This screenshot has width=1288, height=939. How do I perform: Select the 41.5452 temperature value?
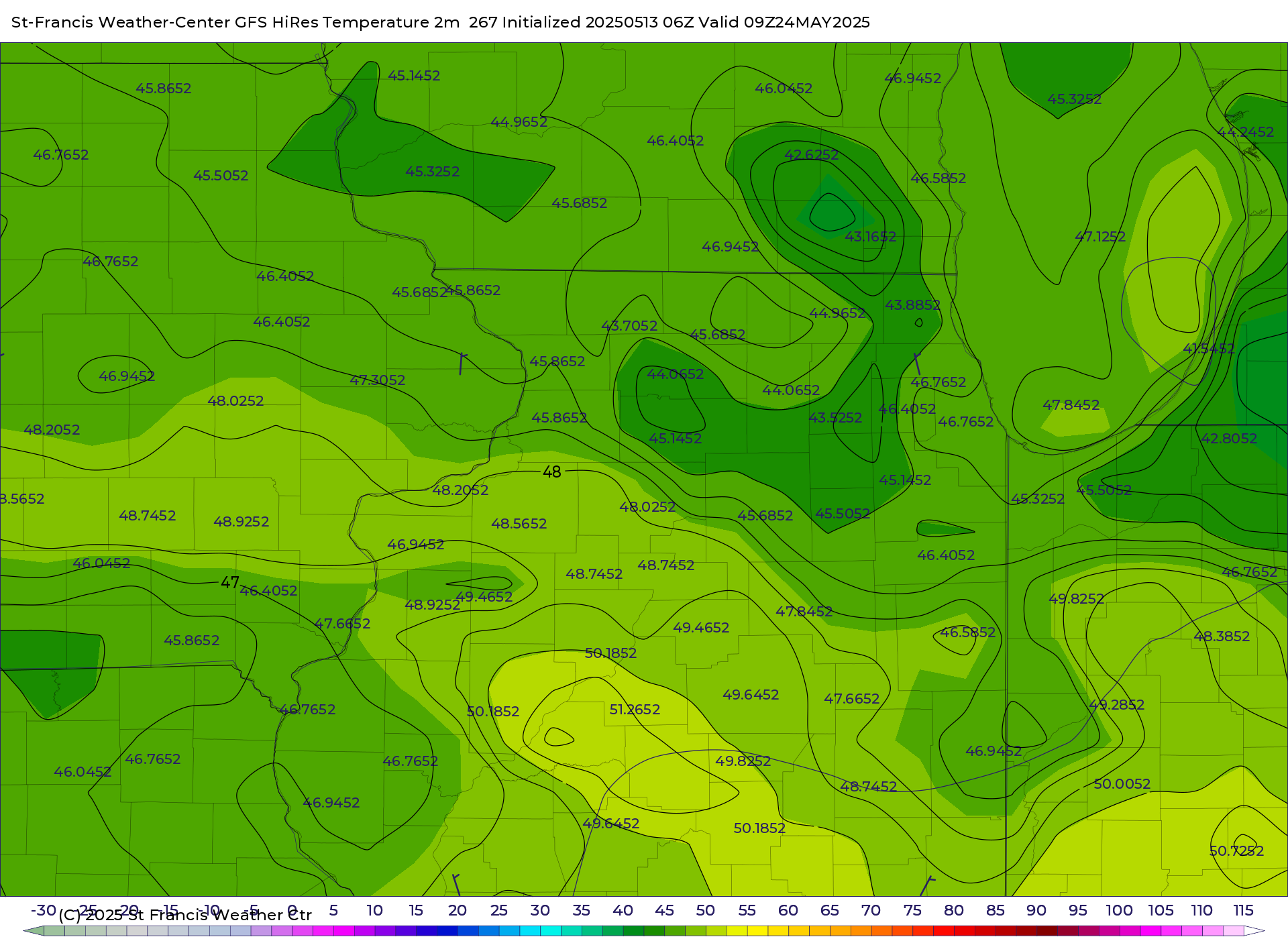[x=1208, y=349]
